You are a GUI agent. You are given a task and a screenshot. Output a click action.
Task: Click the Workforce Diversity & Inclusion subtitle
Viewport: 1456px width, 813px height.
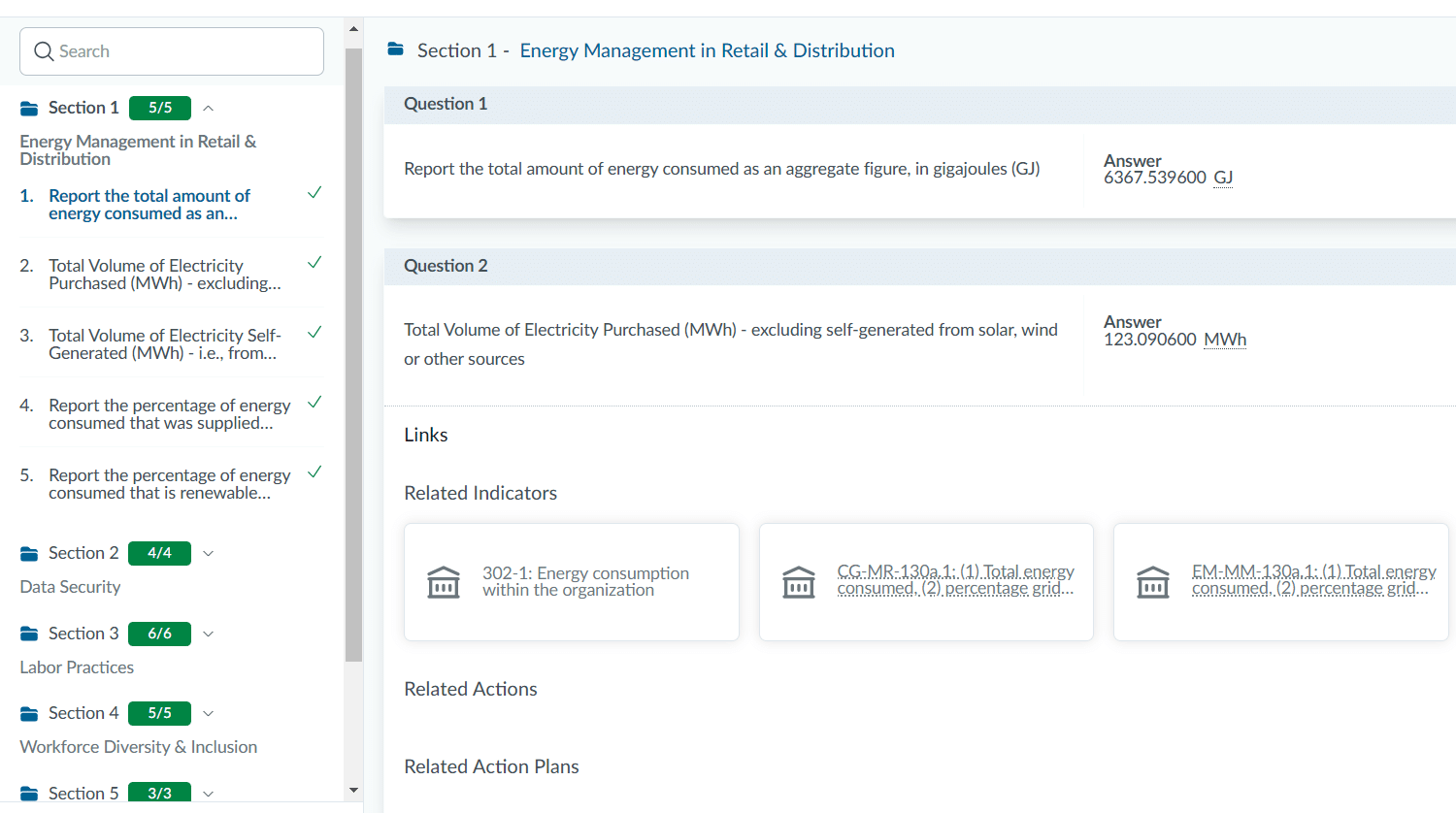(x=139, y=747)
